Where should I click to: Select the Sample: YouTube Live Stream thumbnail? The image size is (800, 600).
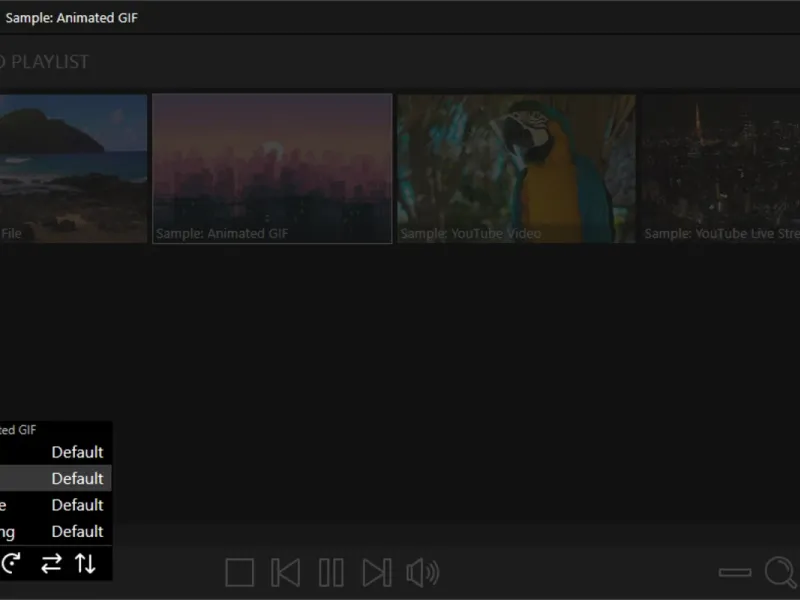720,168
